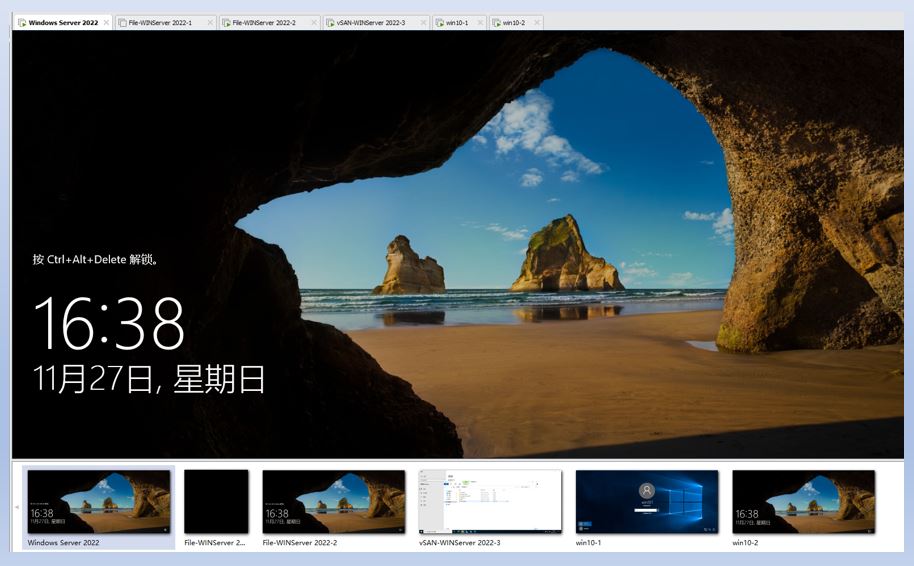The height and width of the screenshot is (566, 914).
Task: Close the vSAN-WINServer 2022-3 tab
Action: tap(423, 23)
